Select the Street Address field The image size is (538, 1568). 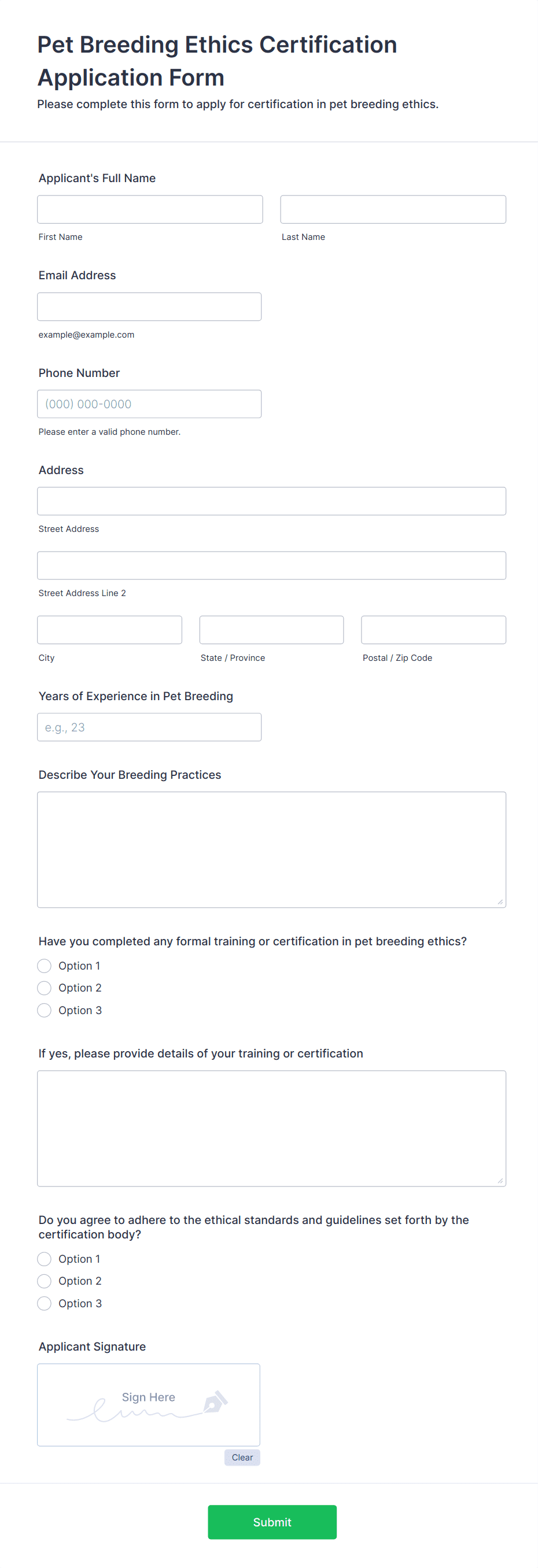(271, 501)
